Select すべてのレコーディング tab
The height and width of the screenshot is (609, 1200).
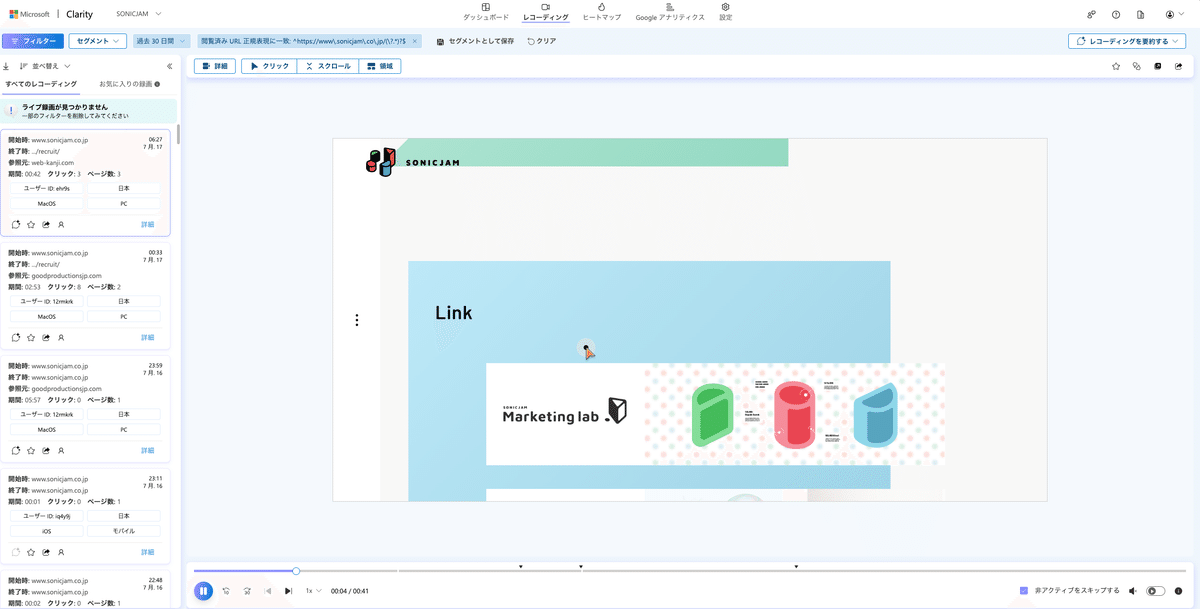(41, 84)
